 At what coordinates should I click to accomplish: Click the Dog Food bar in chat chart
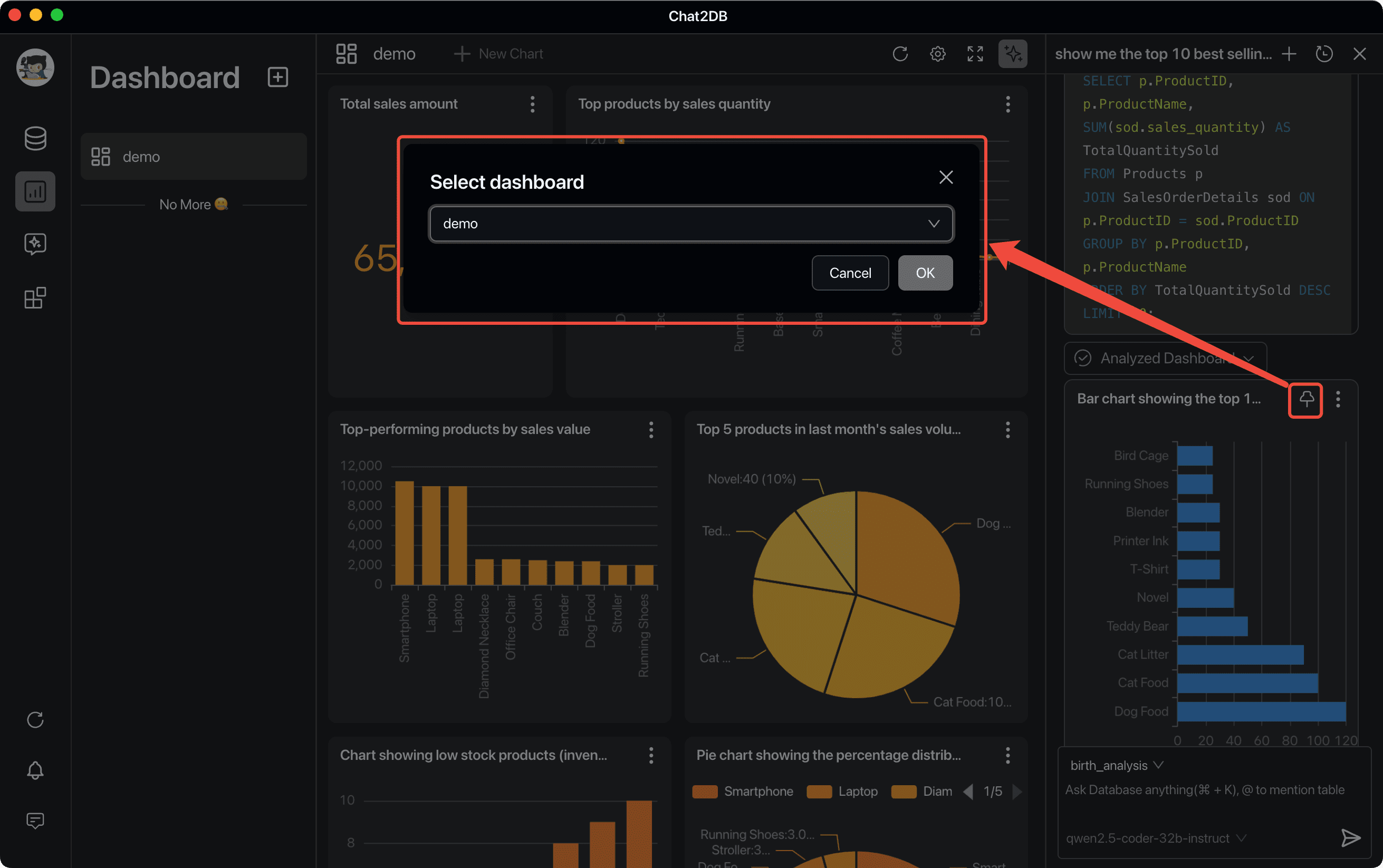coord(1261,712)
